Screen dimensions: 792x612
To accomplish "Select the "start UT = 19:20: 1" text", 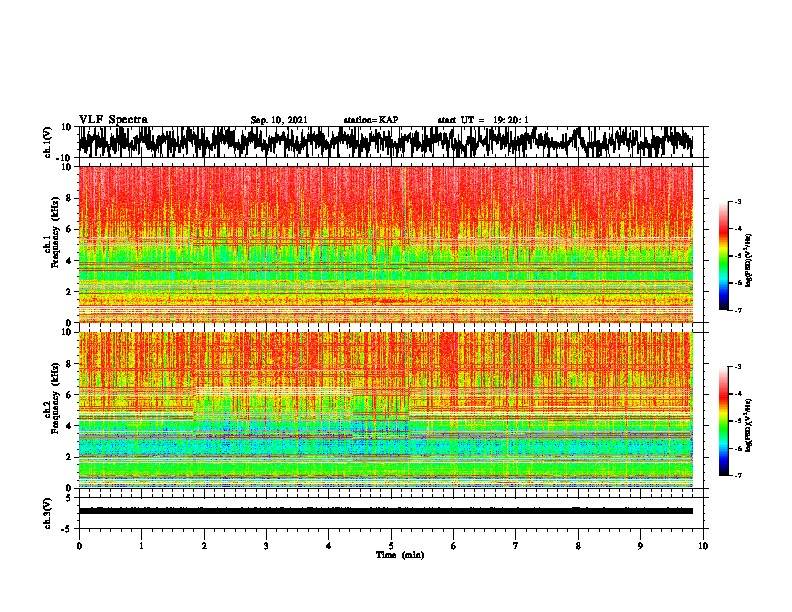I will 483,120.
